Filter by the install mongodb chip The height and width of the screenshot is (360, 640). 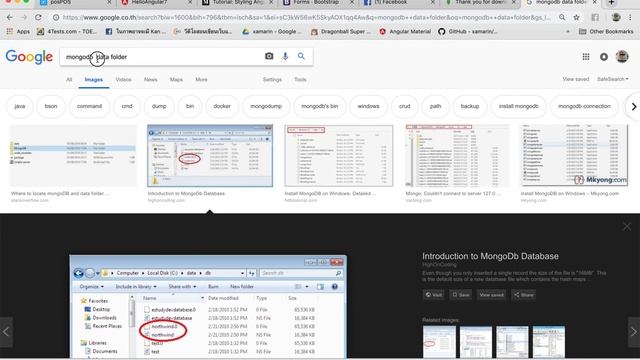coord(518,106)
